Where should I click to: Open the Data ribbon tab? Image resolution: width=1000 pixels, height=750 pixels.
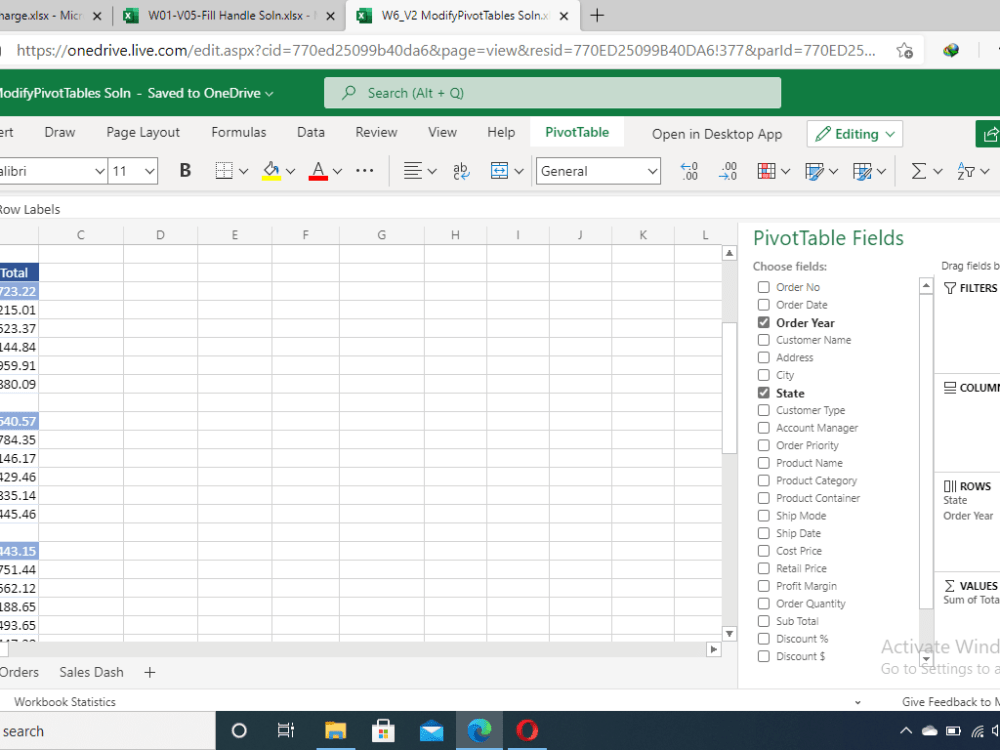pyautogui.click(x=311, y=132)
